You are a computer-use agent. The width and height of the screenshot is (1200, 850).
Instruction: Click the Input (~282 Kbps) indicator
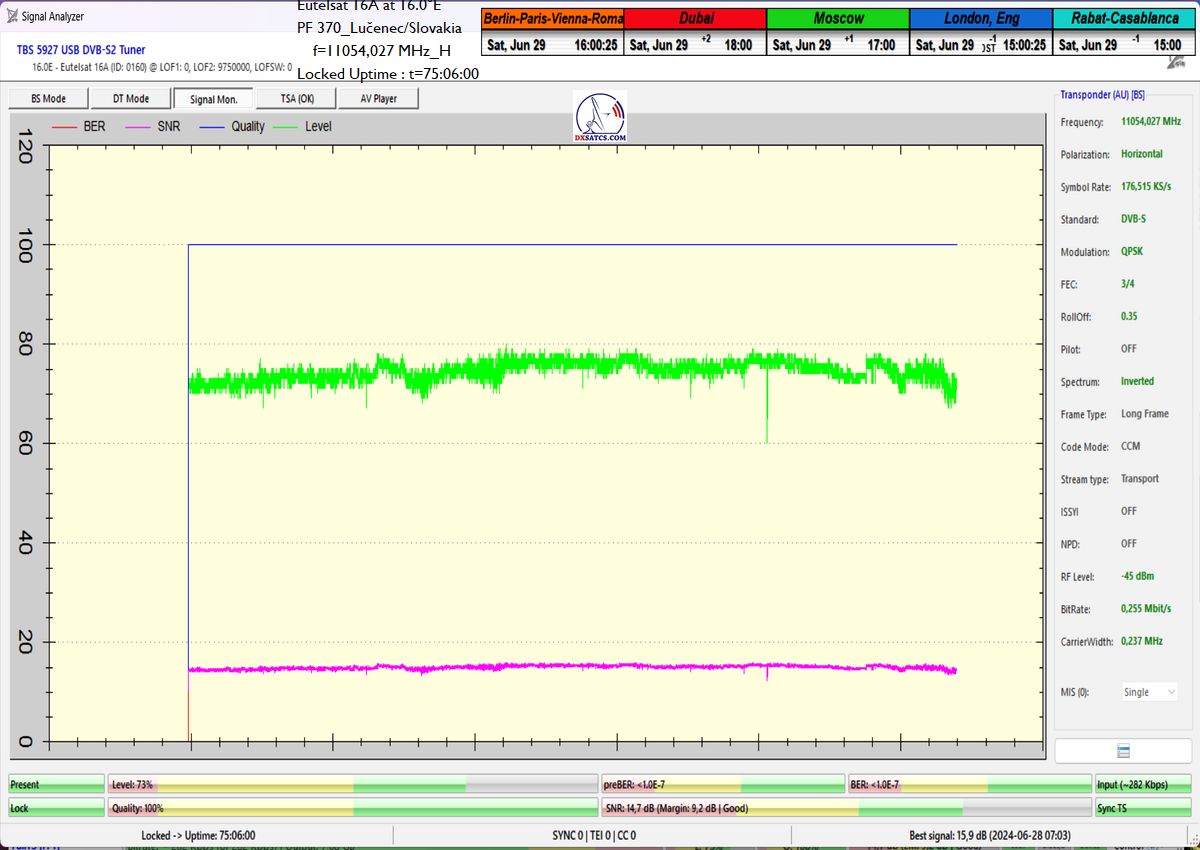pos(1143,785)
